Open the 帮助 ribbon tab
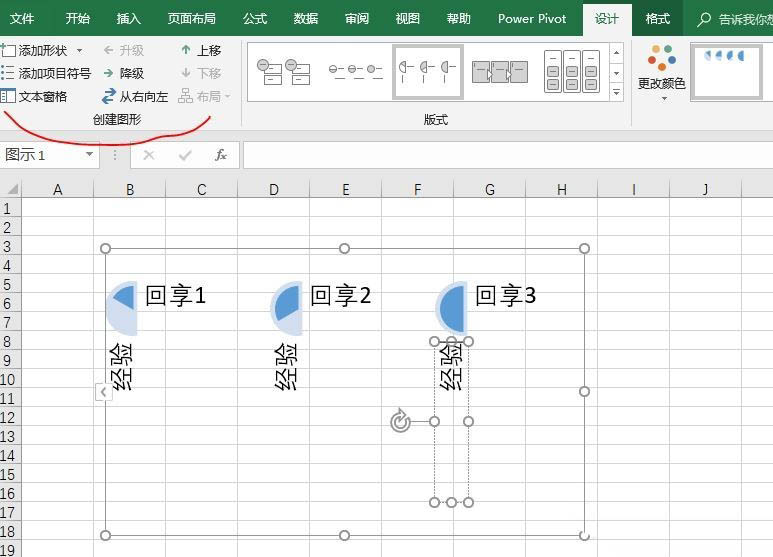The height and width of the screenshot is (557, 773). (458, 19)
